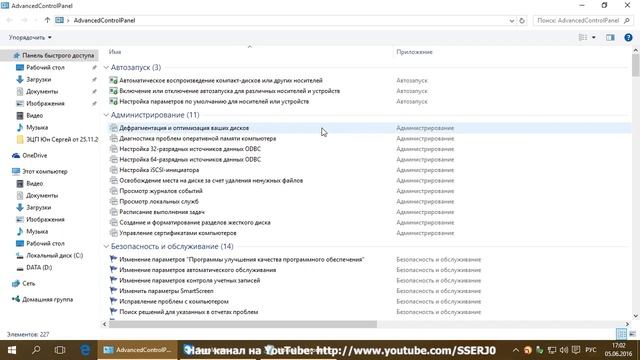Select 'Изменить параметры SmartScreen' item
The width and height of the screenshot is (640, 360).
tap(166, 291)
